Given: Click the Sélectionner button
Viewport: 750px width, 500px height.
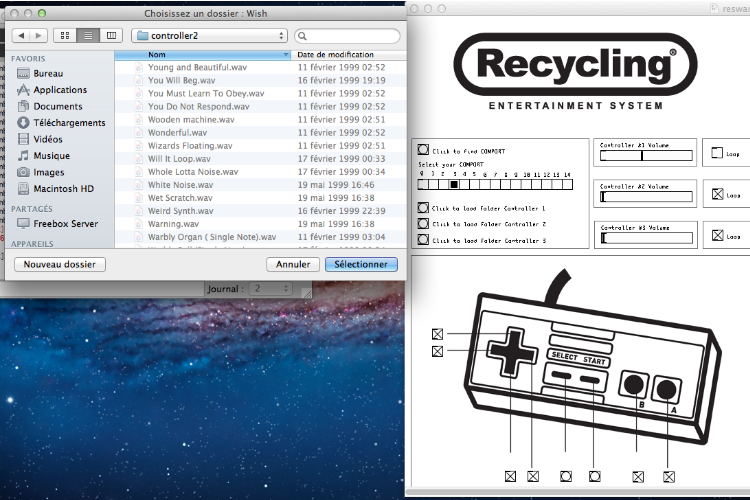Looking at the screenshot, I should 361,264.
